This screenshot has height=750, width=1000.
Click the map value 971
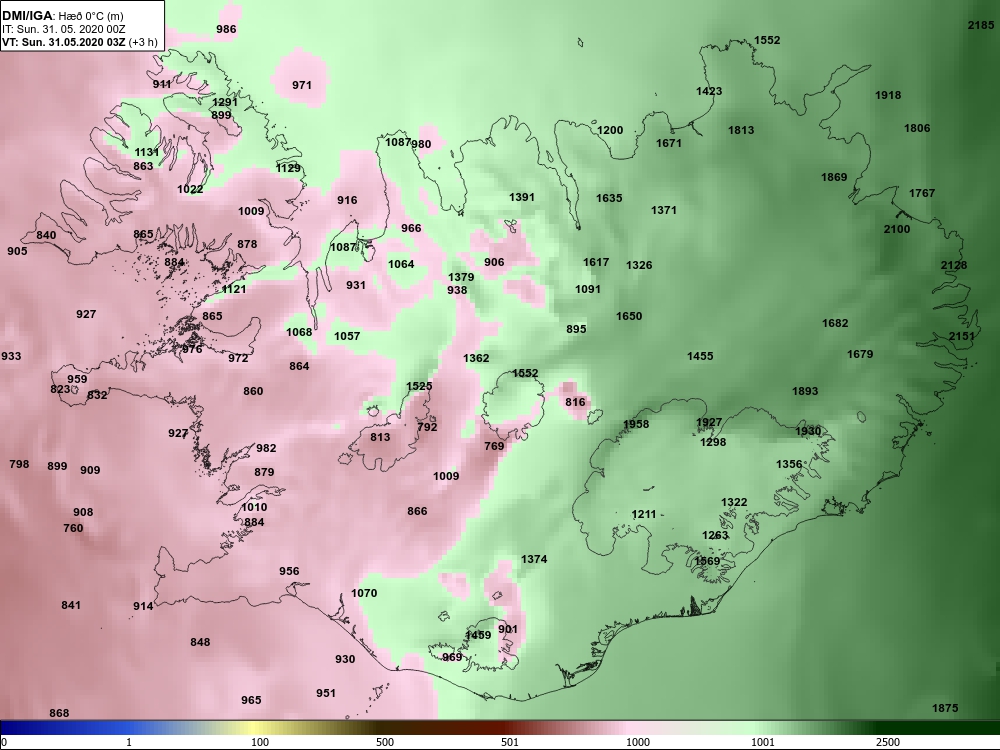click(302, 85)
